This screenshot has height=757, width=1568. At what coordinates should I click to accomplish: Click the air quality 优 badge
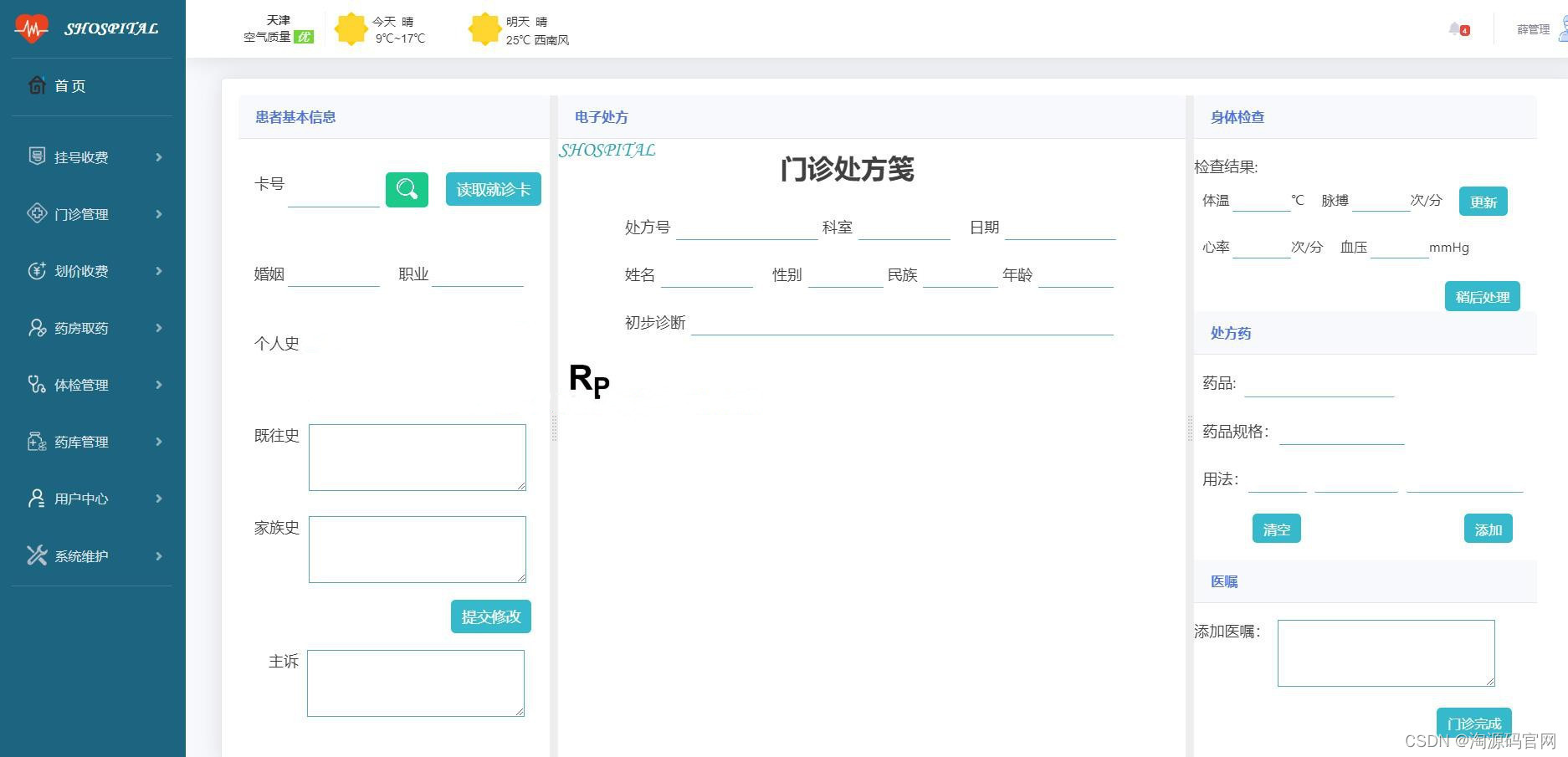(304, 37)
